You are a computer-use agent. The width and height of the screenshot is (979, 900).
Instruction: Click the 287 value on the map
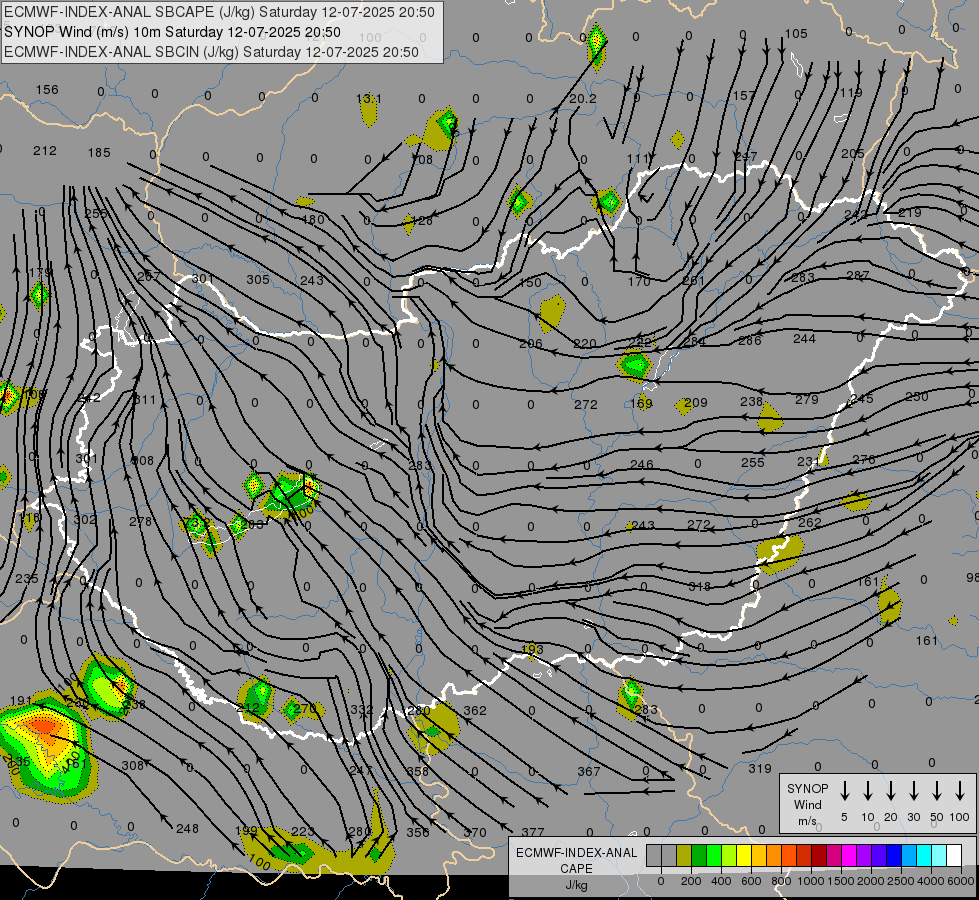pos(857,275)
